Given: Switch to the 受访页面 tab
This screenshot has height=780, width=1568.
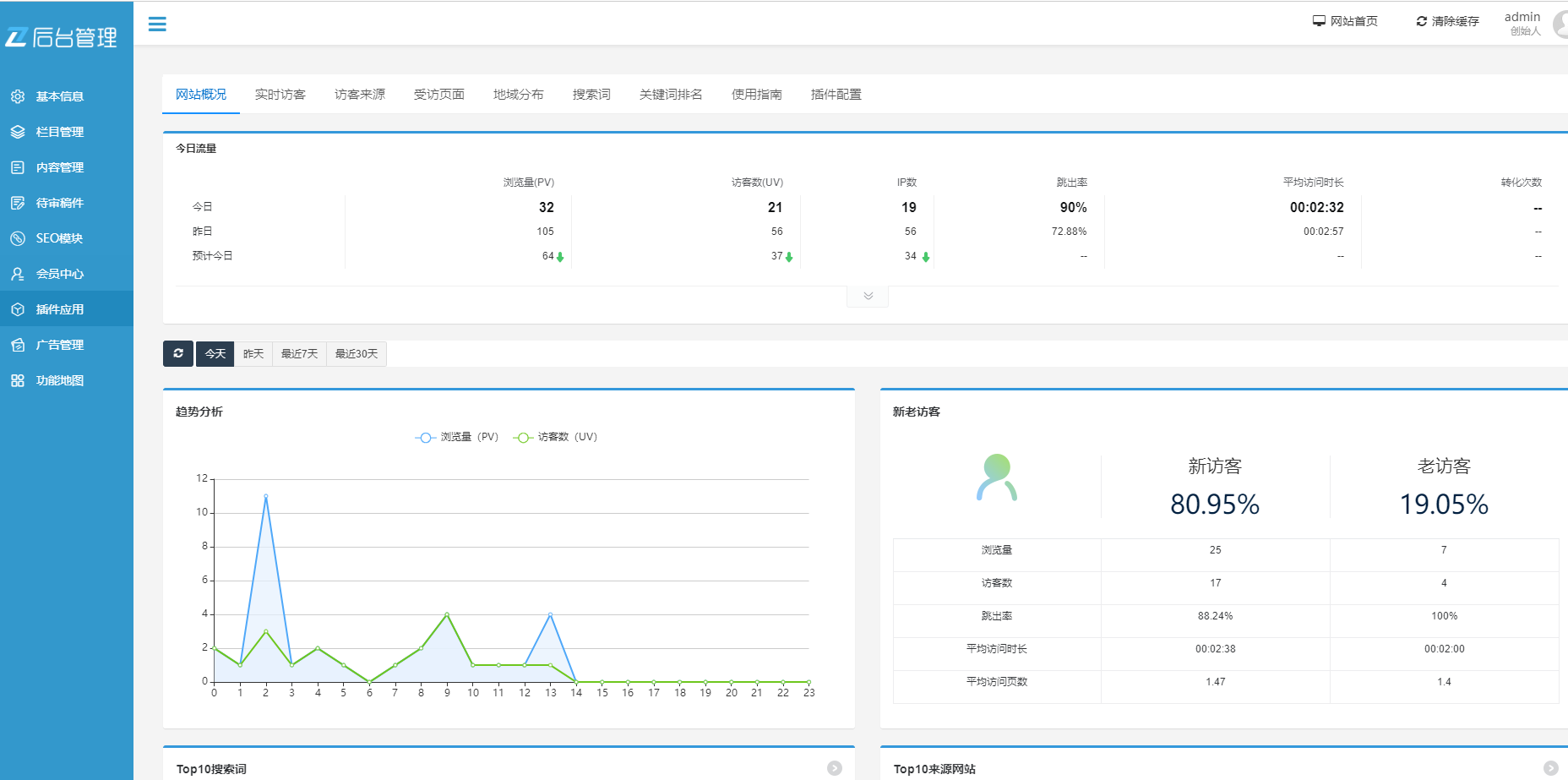Looking at the screenshot, I should [x=439, y=94].
